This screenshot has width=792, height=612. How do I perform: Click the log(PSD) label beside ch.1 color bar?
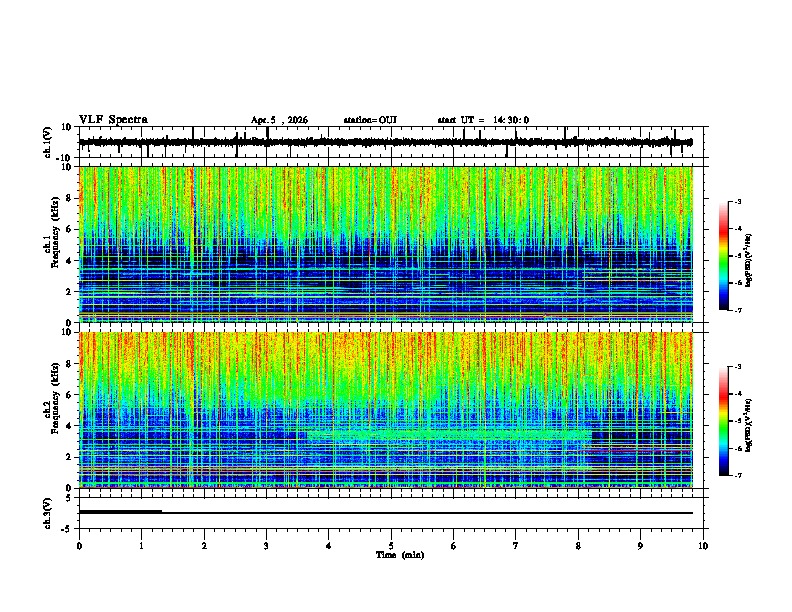748,260
